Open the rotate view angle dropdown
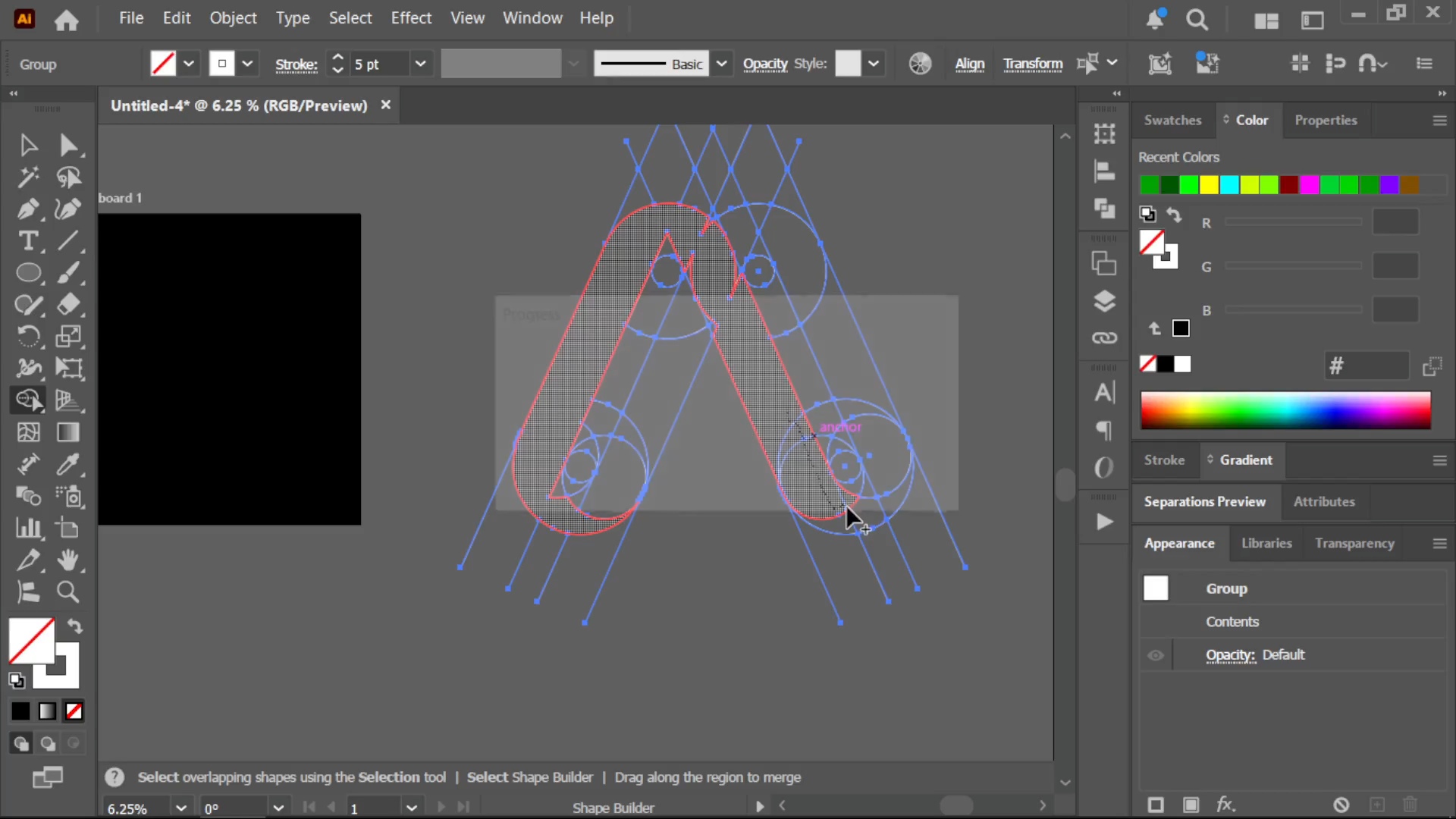 pos(278,808)
